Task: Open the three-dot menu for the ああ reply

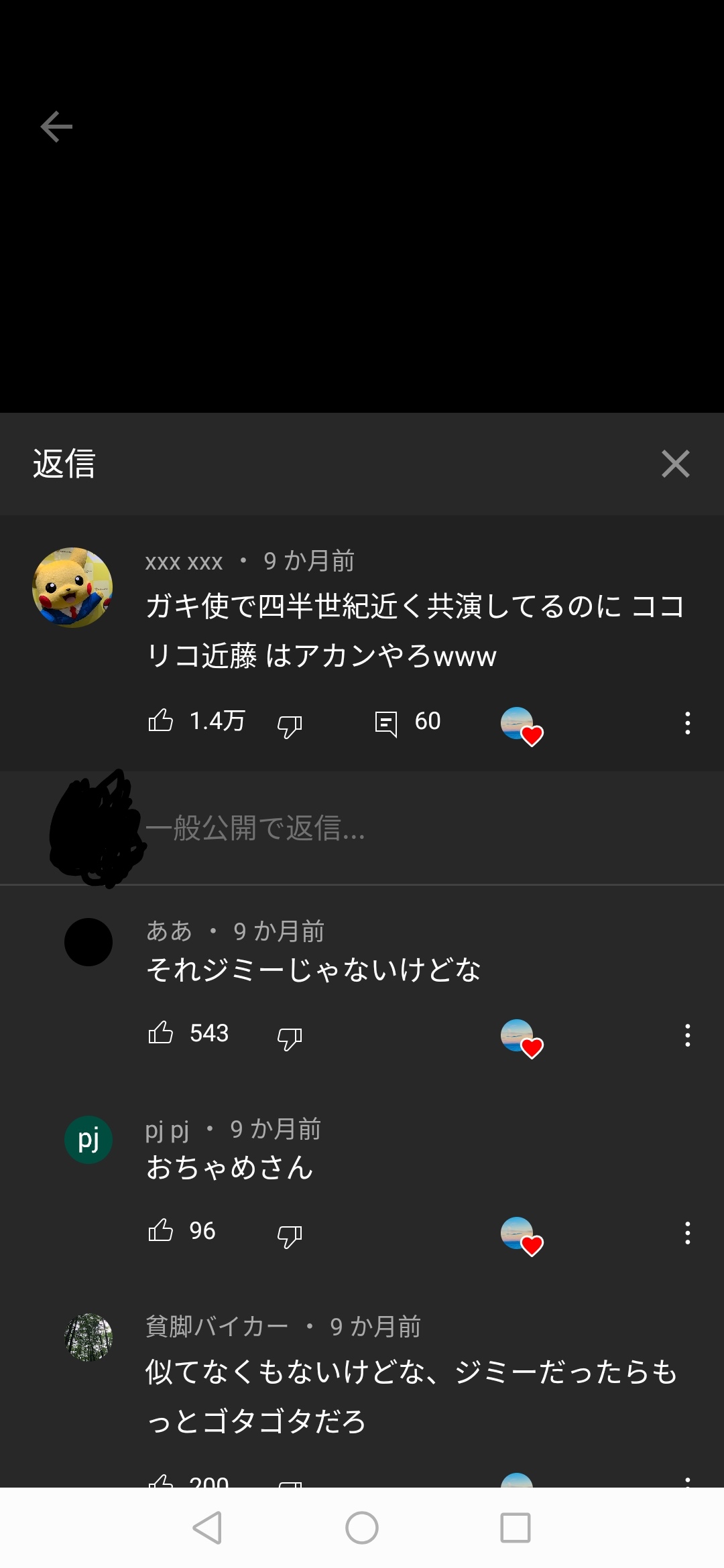Action: 687,1035
